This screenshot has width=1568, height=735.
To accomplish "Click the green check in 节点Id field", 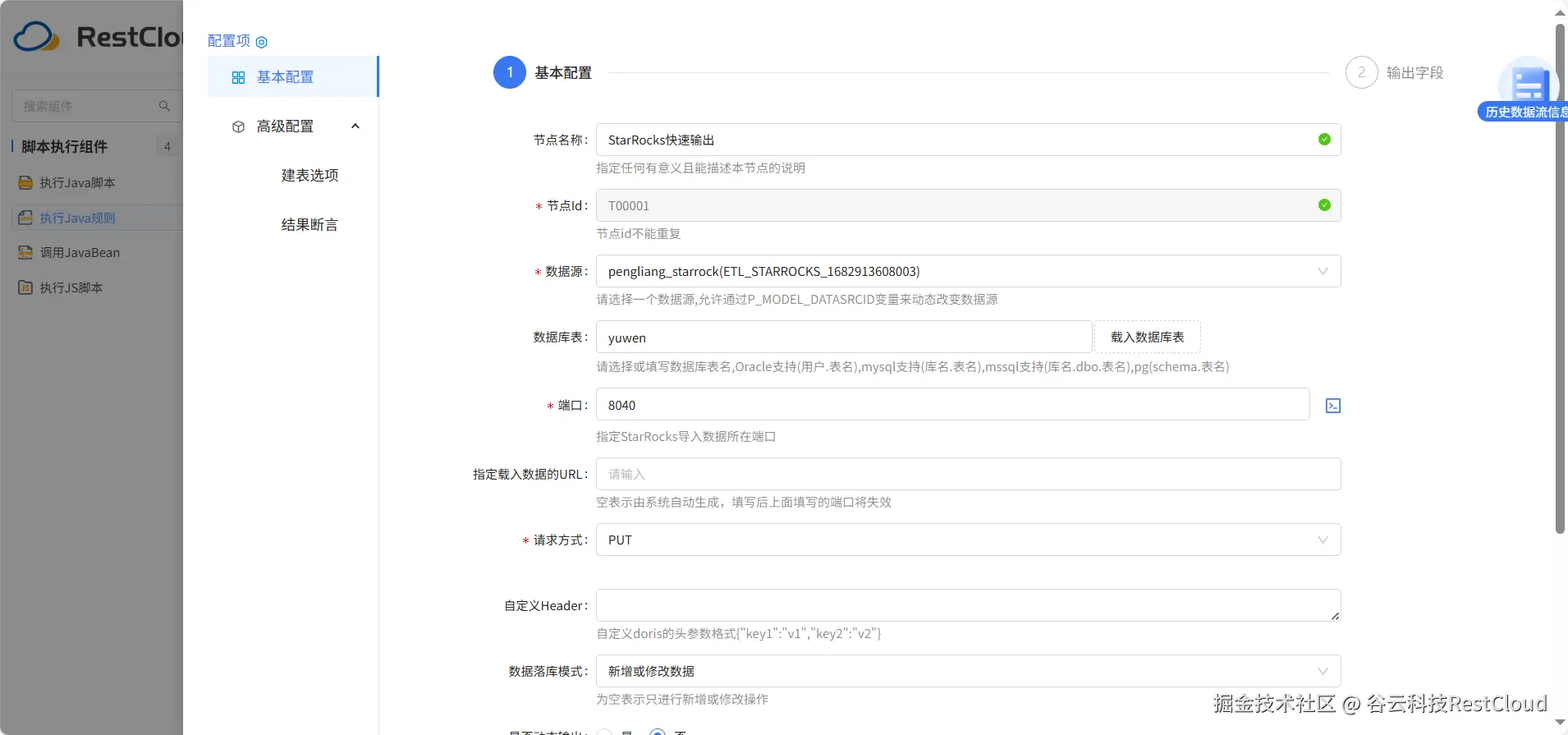I will coord(1324,205).
